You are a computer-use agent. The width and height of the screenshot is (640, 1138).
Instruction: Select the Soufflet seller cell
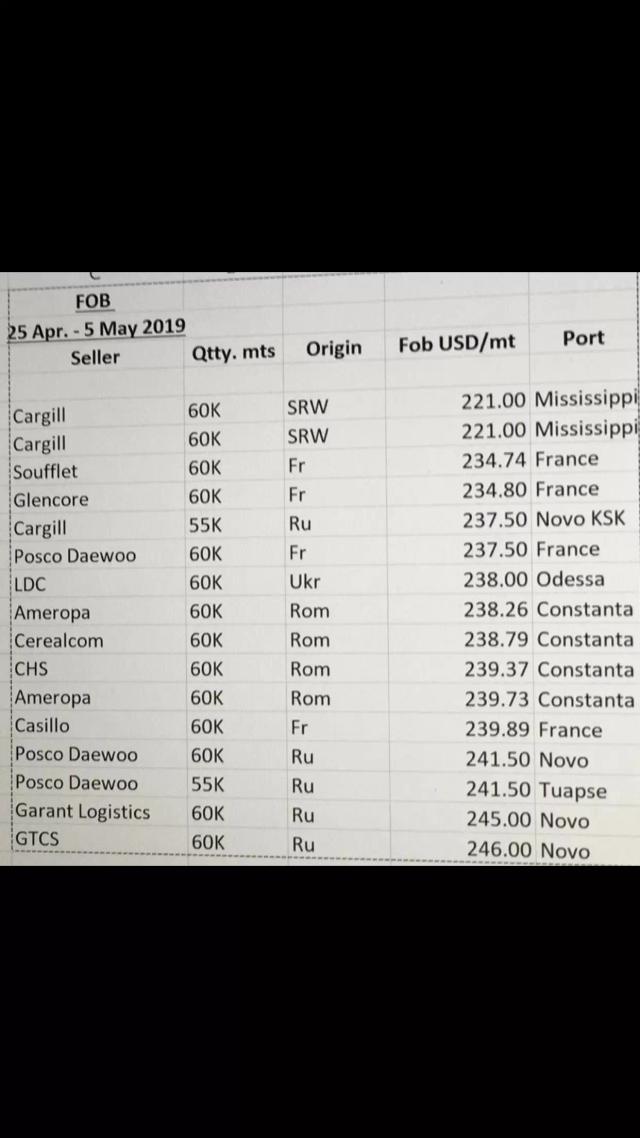[45, 471]
